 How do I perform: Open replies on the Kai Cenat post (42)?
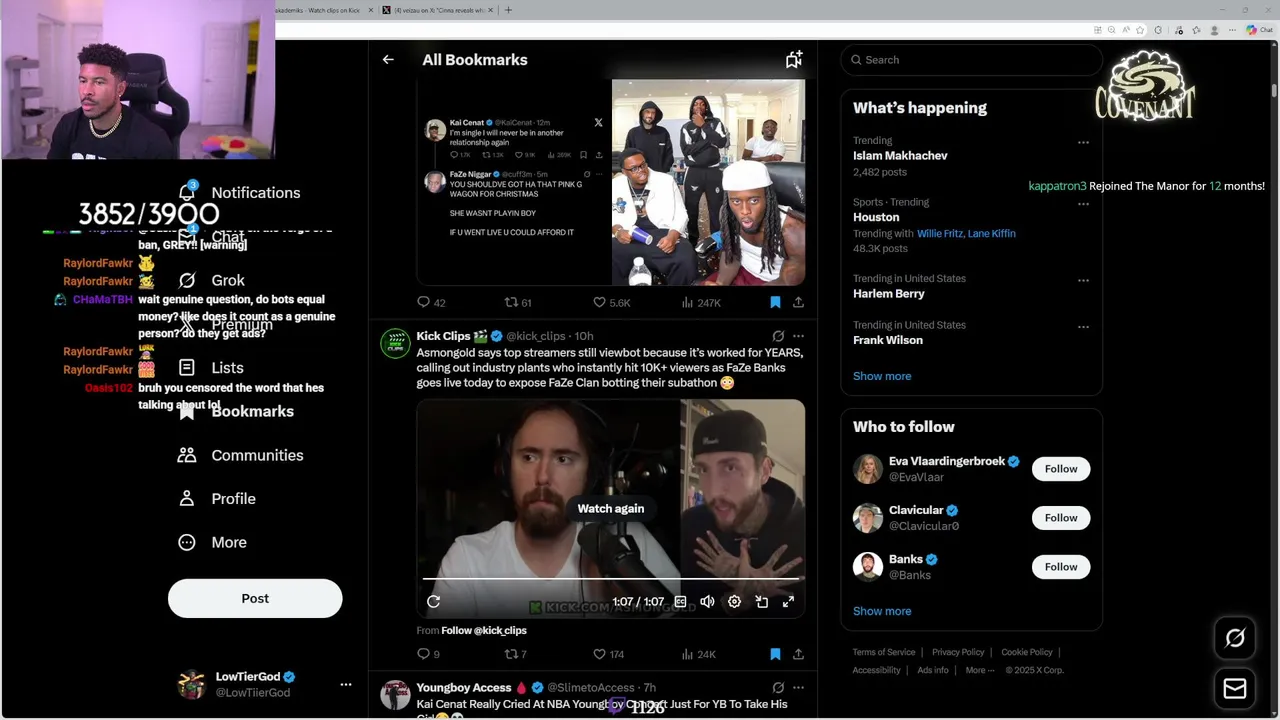431,302
